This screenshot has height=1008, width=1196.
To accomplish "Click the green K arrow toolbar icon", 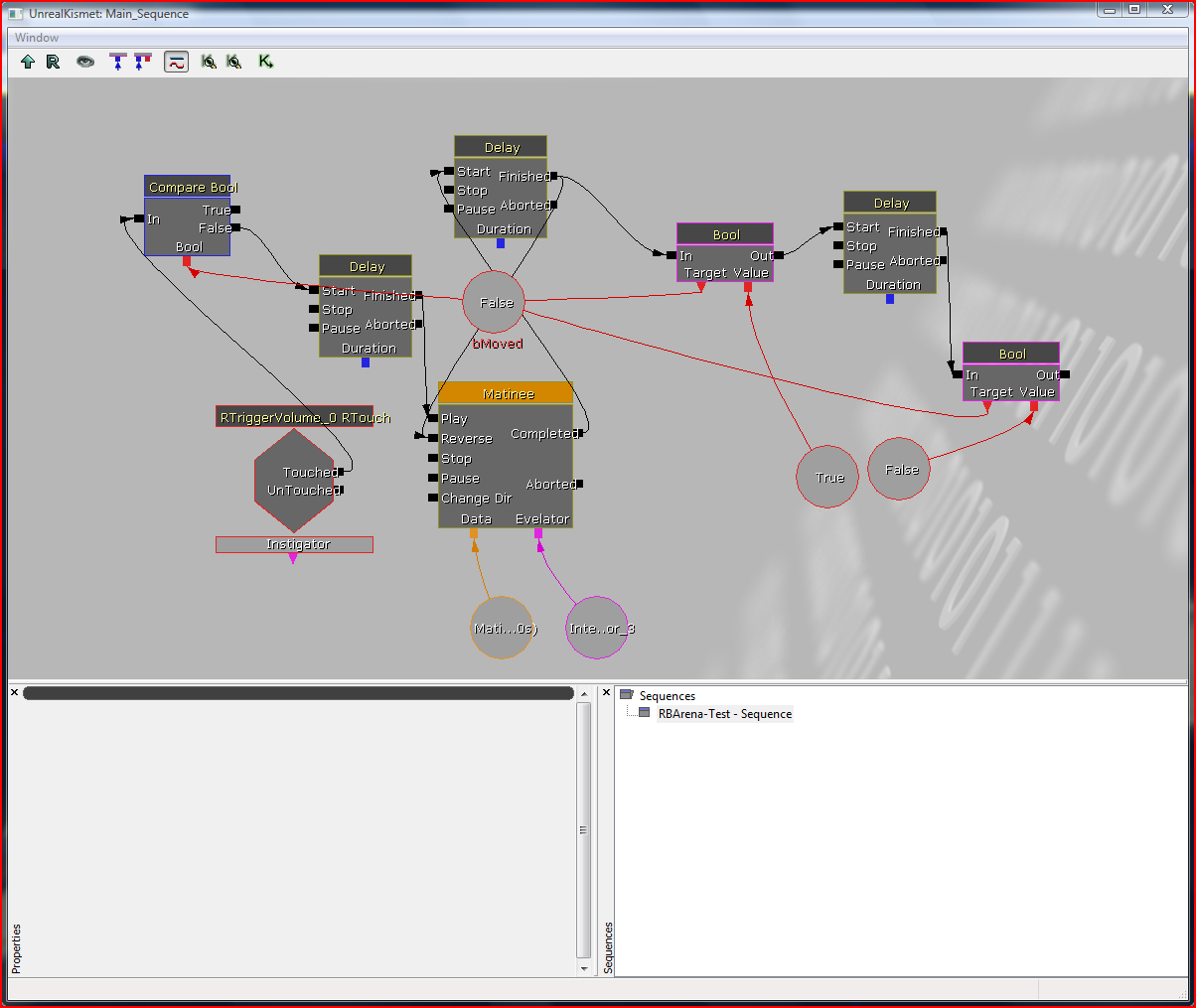I will 265,62.
